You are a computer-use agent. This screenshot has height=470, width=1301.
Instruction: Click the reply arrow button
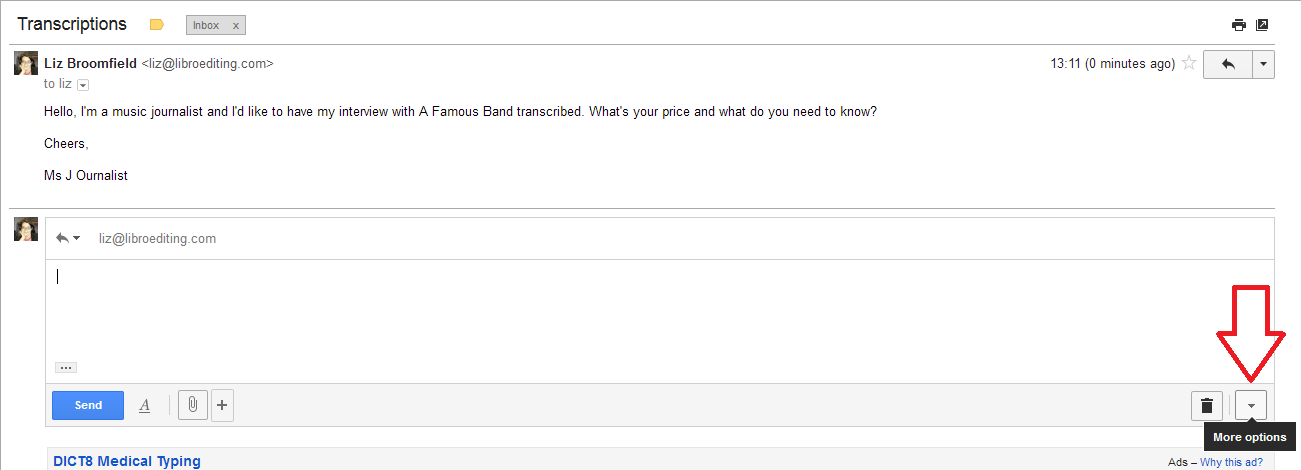[x=1228, y=64]
